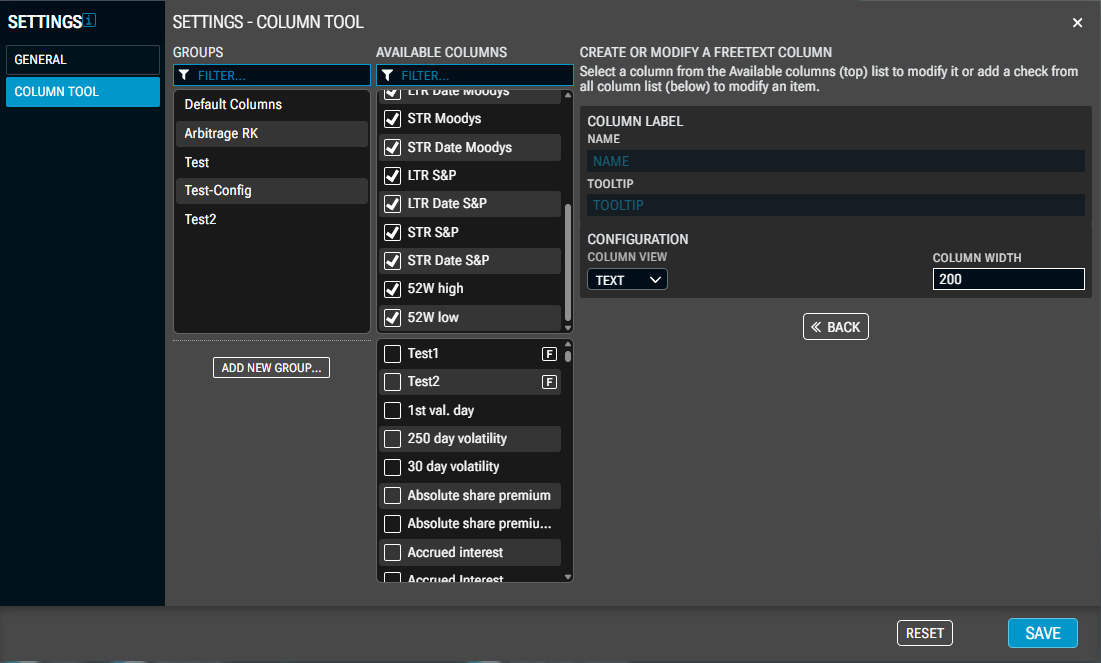Click the filter funnel icon in Available Columns
Viewport: 1101px width, 663px height.
coord(387,75)
